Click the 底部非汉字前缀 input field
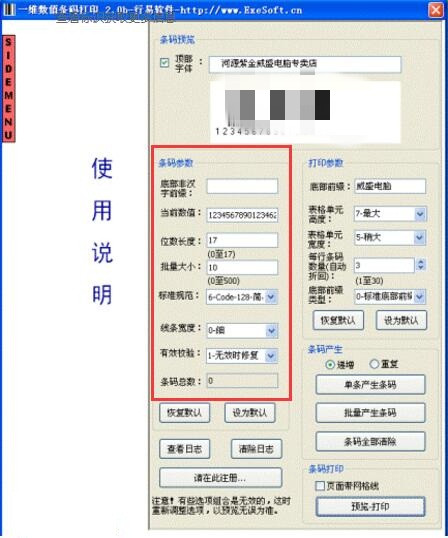This screenshot has width=448, height=538. [242, 187]
